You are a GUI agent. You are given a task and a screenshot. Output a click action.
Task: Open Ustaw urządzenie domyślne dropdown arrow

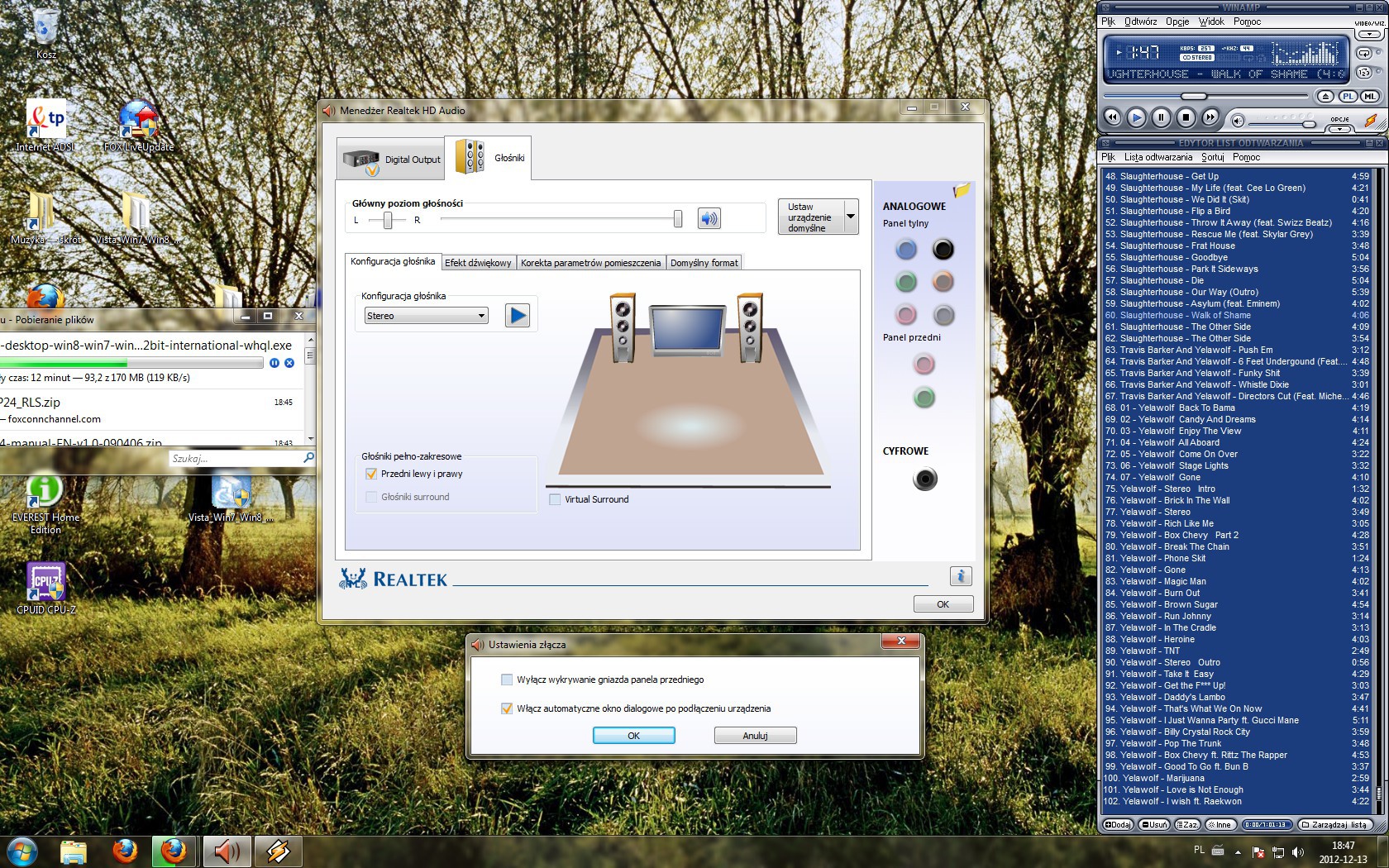point(851,217)
